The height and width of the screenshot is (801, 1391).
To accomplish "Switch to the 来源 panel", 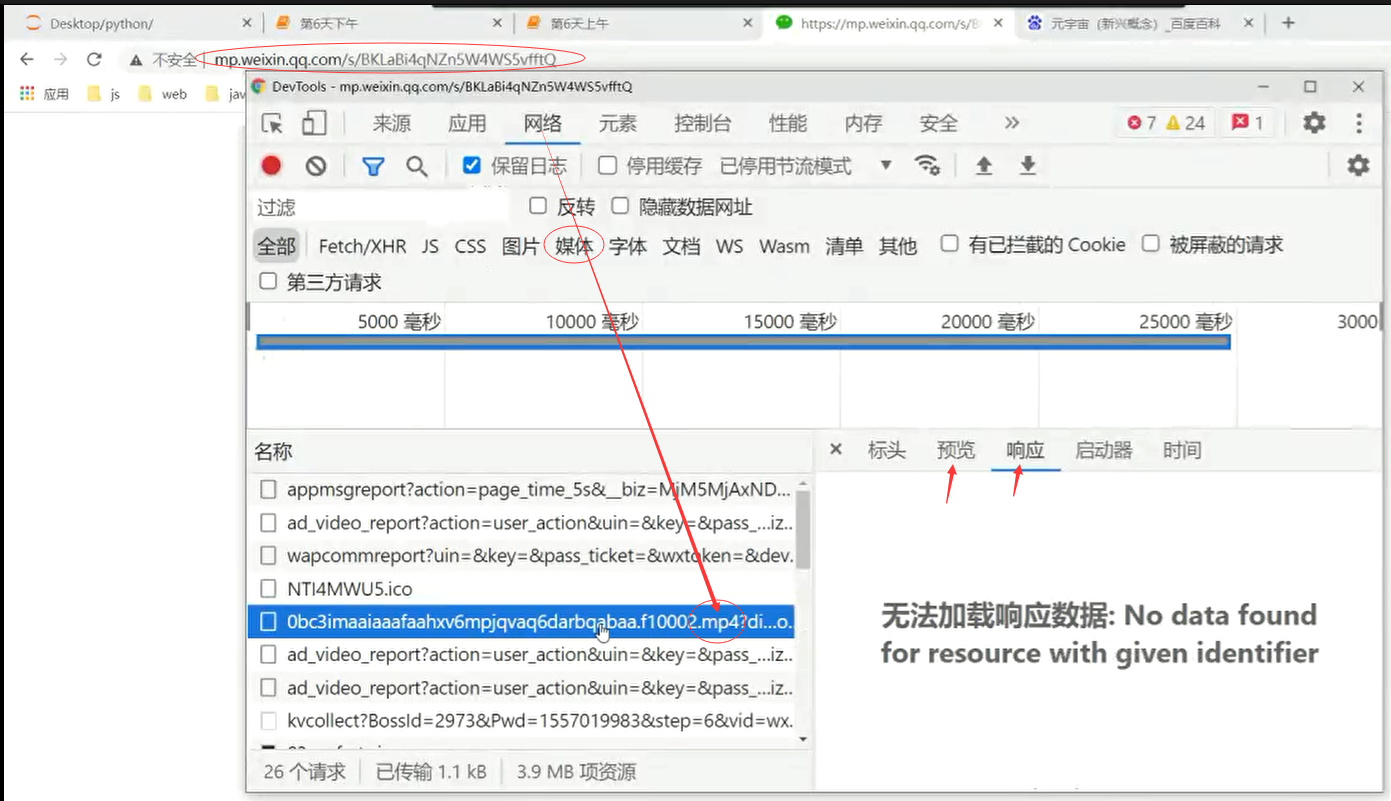I will click(392, 123).
